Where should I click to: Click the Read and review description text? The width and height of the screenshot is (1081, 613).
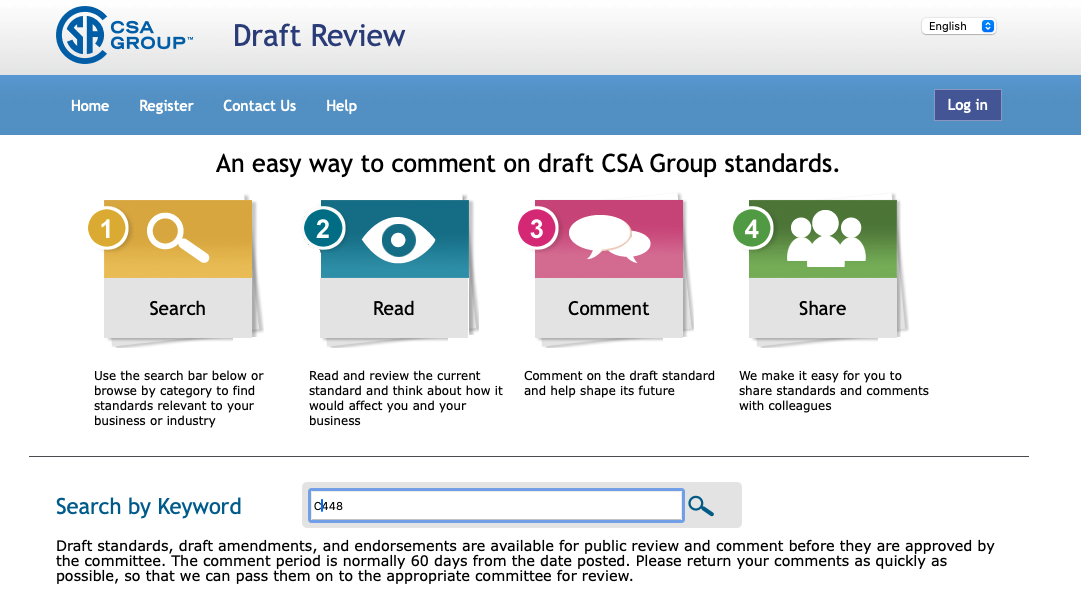tap(405, 398)
